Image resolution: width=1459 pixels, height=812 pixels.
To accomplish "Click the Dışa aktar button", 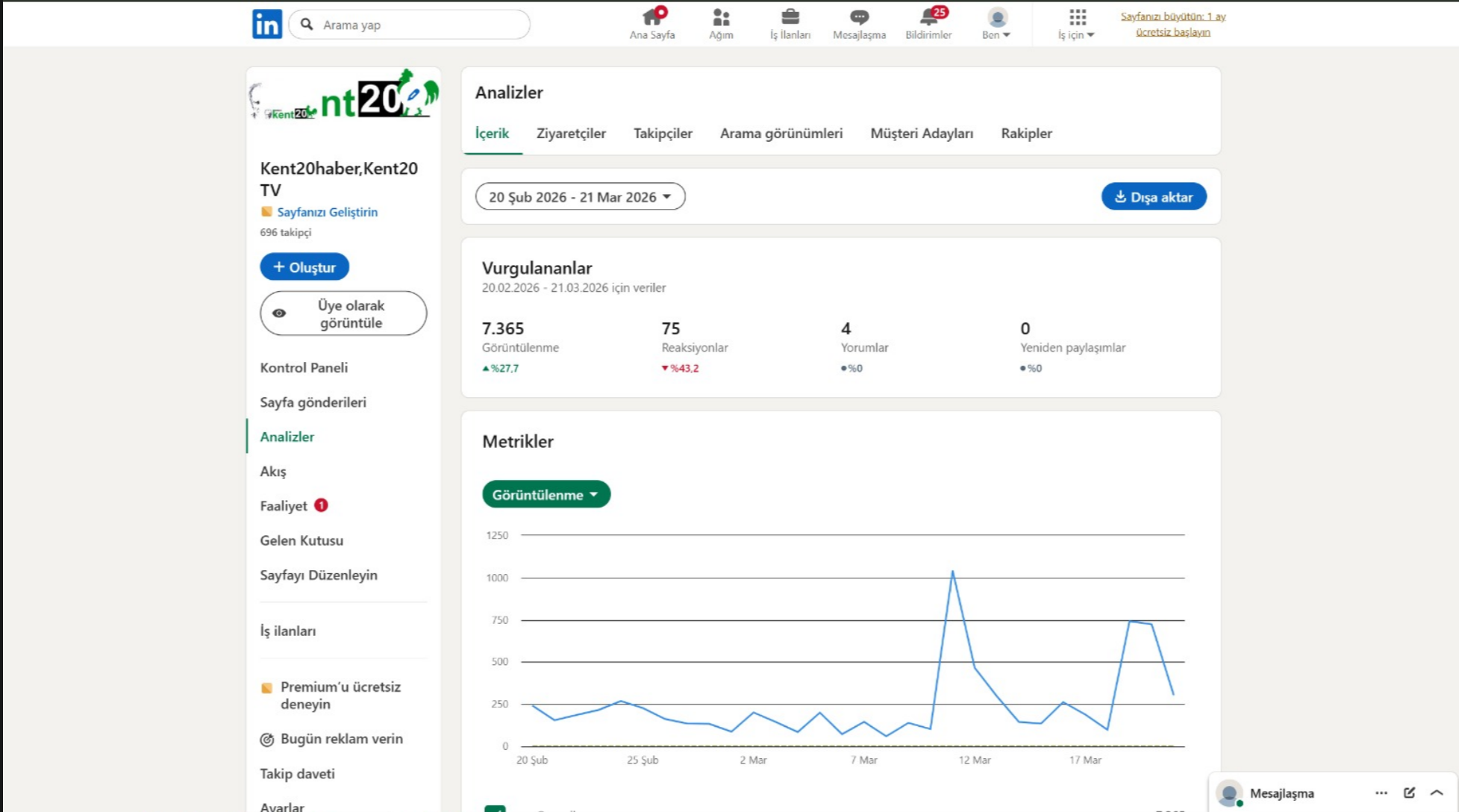I will [1153, 197].
